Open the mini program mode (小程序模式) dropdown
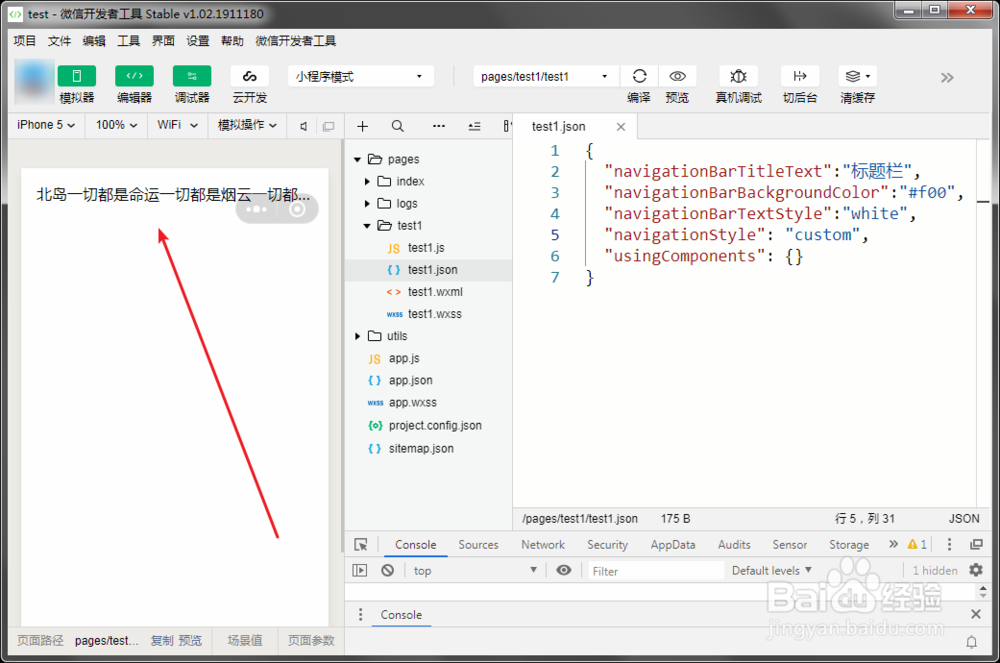This screenshot has height=663, width=1000. (360, 76)
